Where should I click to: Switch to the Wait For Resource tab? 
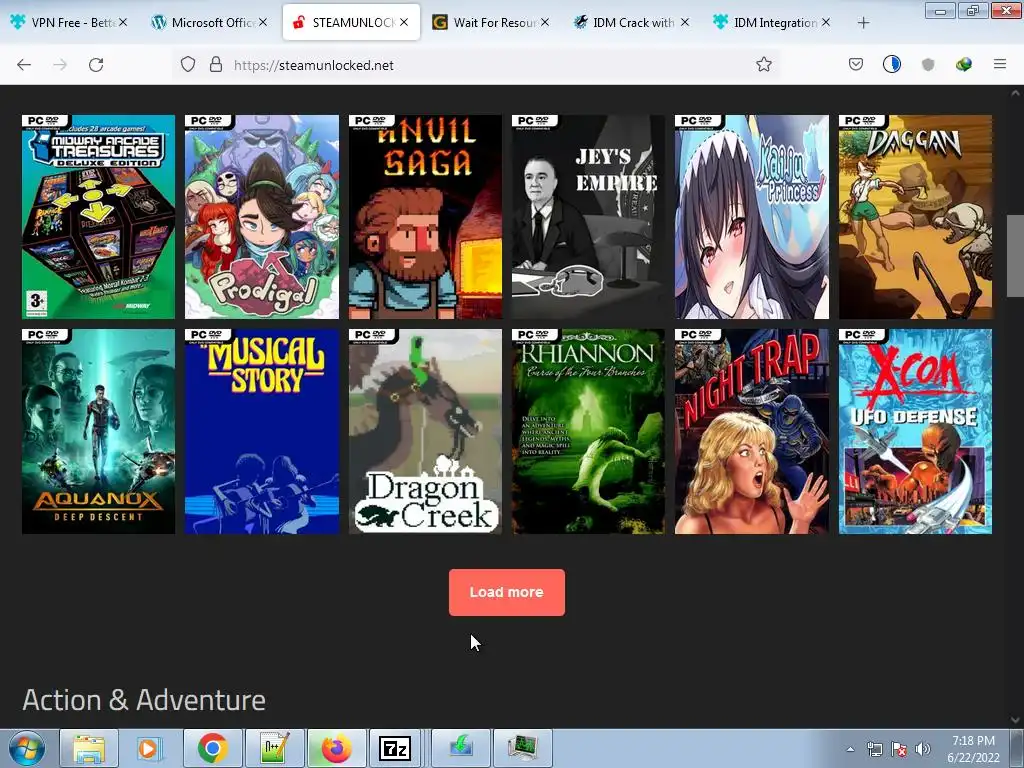(x=491, y=22)
